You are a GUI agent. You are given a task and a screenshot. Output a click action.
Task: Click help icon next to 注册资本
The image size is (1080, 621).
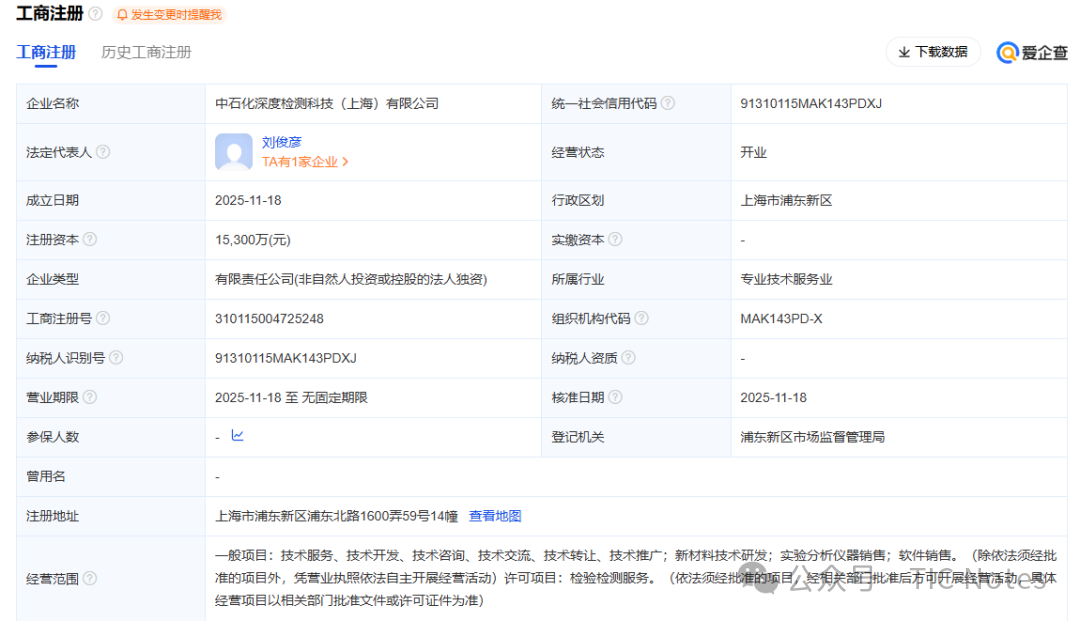coord(90,240)
